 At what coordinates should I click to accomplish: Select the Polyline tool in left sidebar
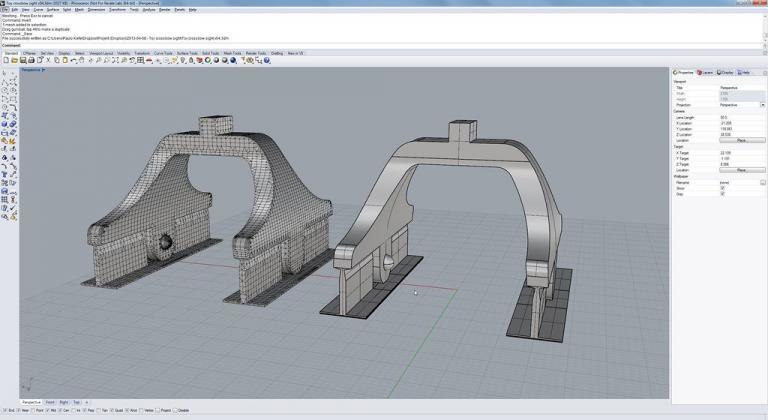pyautogui.click(x=4, y=81)
